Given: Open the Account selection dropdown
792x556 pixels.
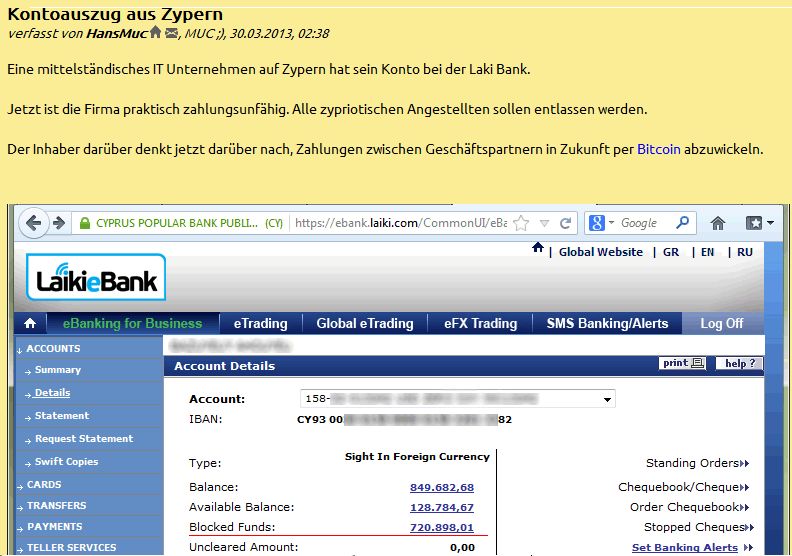Looking at the screenshot, I should click(458, 399).
